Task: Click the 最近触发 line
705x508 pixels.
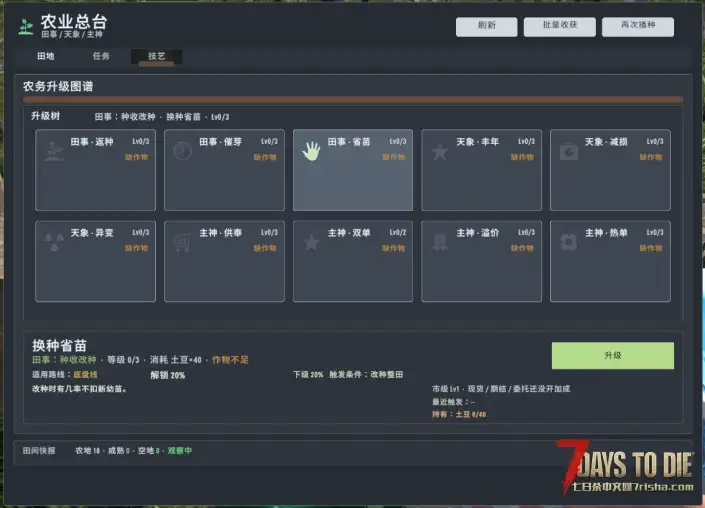Action: pyautogui.click(x=454, y=402)
